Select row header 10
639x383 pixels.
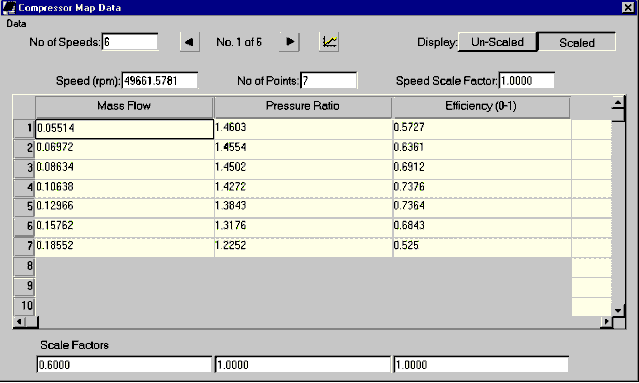[x=24, y=306]
